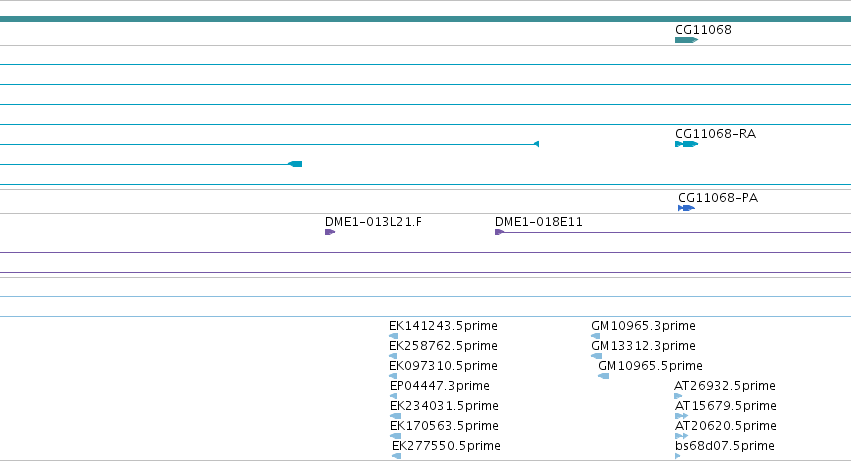
Task: Open the CG11068-PA label
Action: tap(717, 198)
